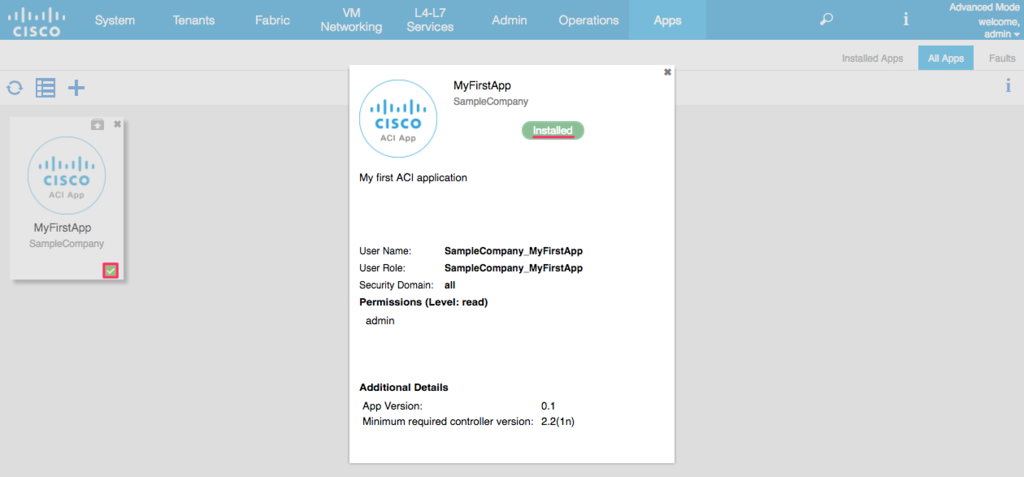The height and width of the screenshot is (477, 1024).
Task: Click 'Additional Details' heading
Action: pos(404,387)
